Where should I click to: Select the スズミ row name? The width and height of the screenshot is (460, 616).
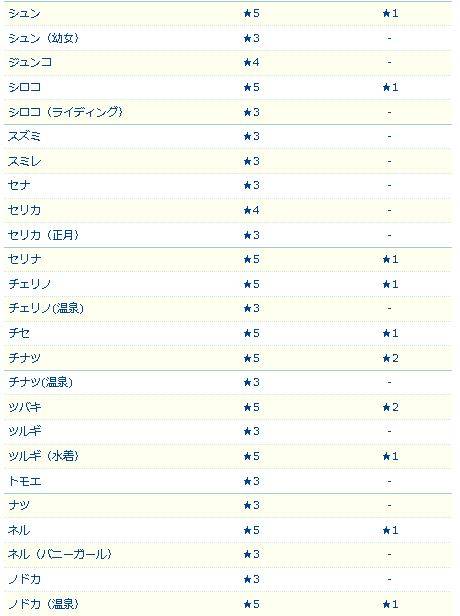pos(24,136)
